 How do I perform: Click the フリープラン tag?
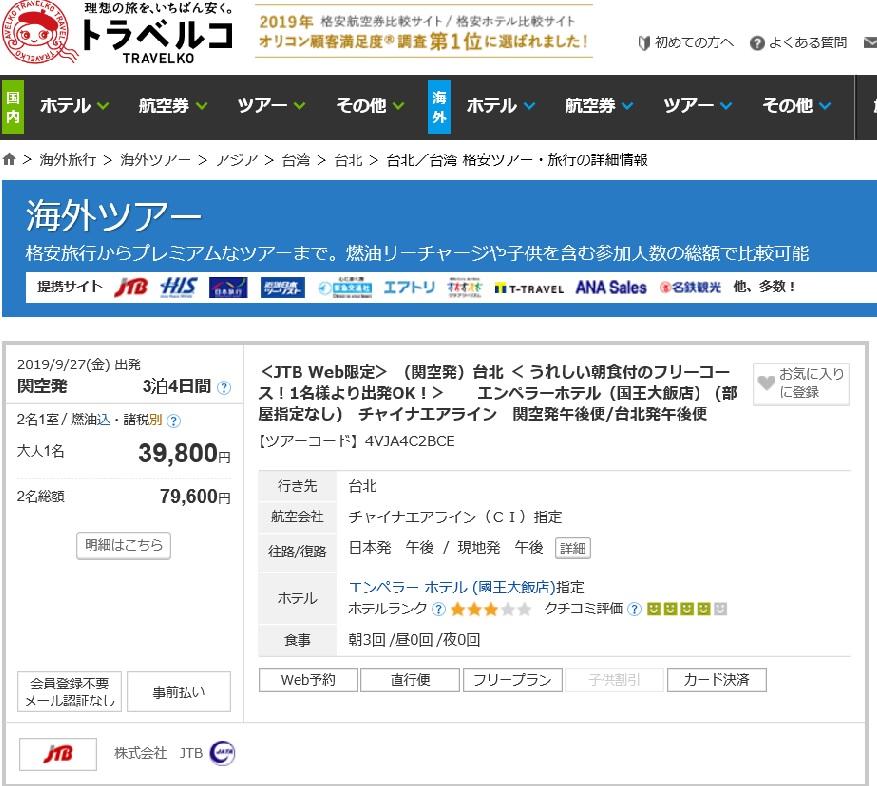512,680
